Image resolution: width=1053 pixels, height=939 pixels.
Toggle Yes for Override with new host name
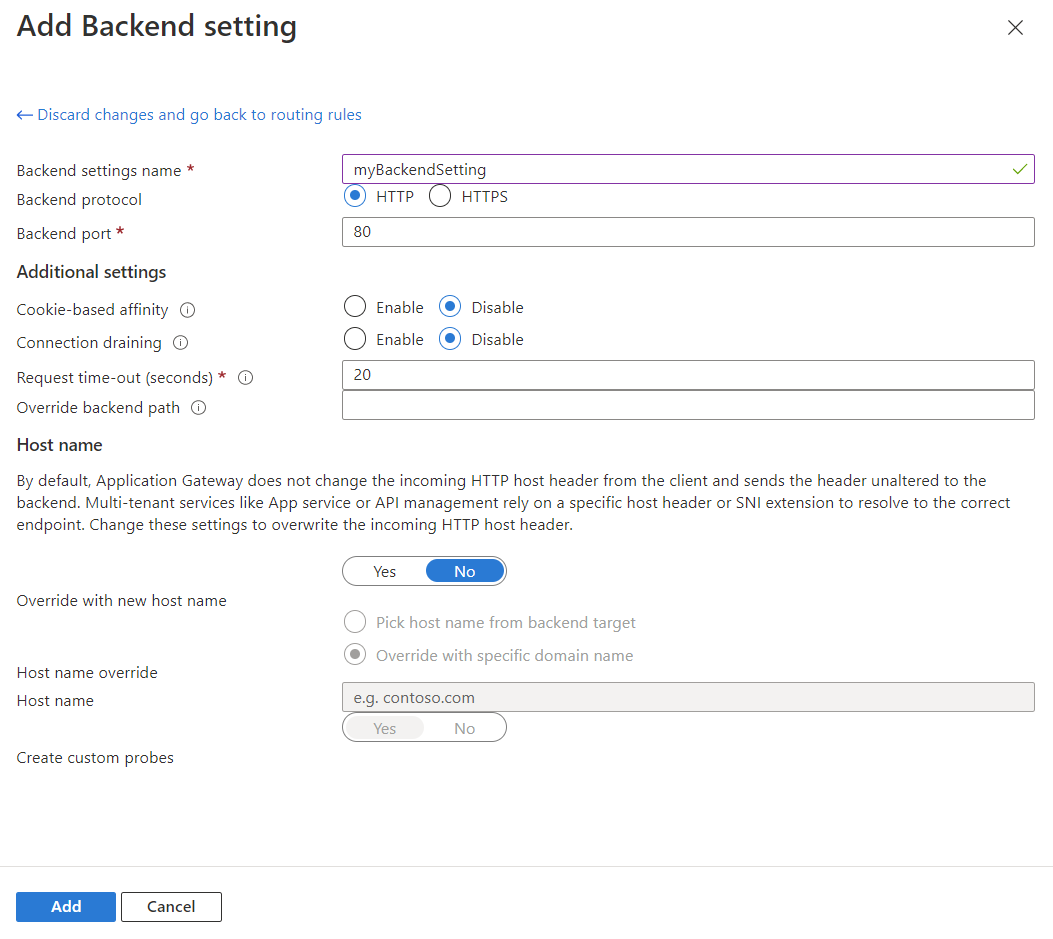tap(385, 572)
